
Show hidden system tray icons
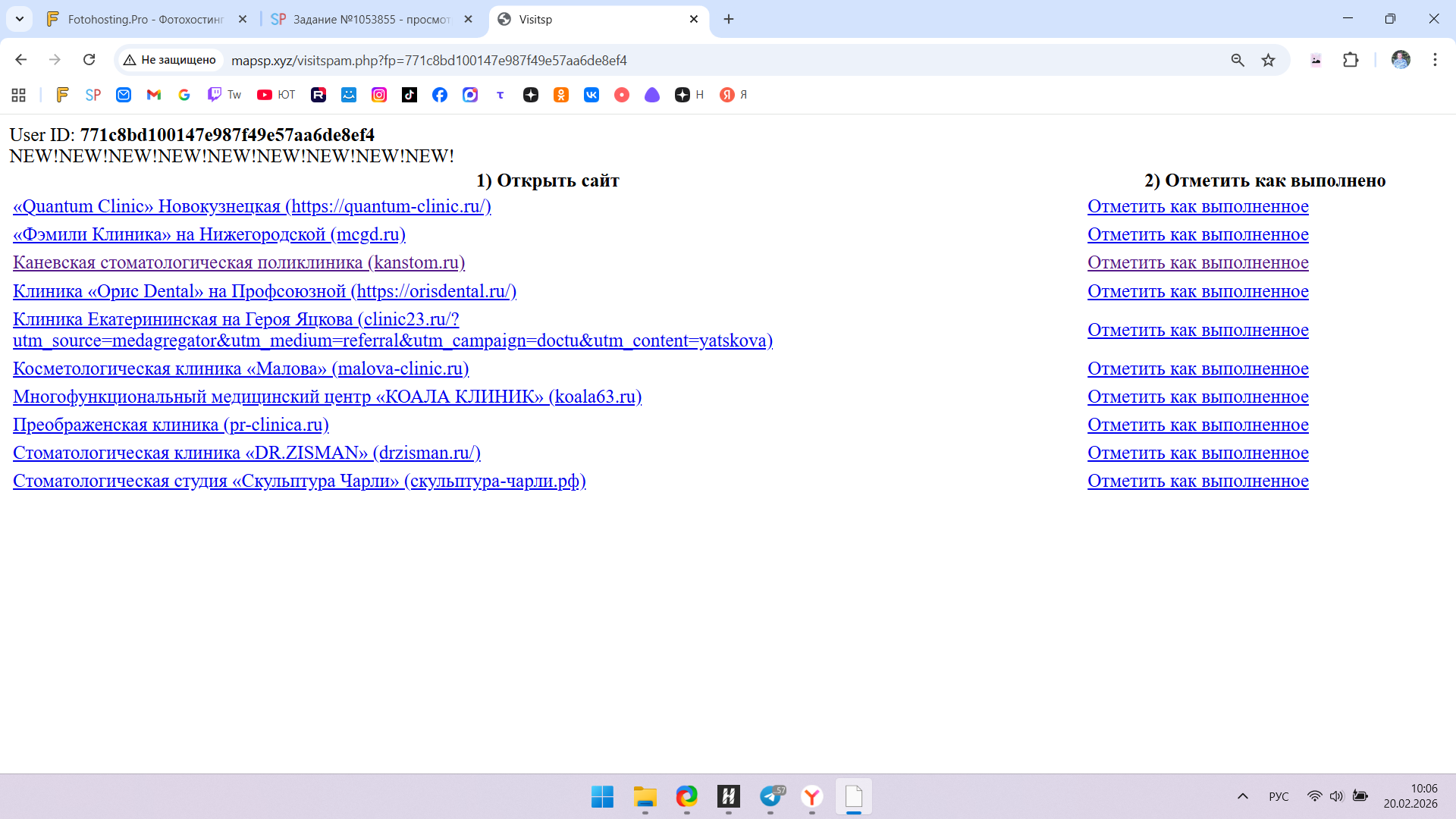click(x=1242, y=796)
